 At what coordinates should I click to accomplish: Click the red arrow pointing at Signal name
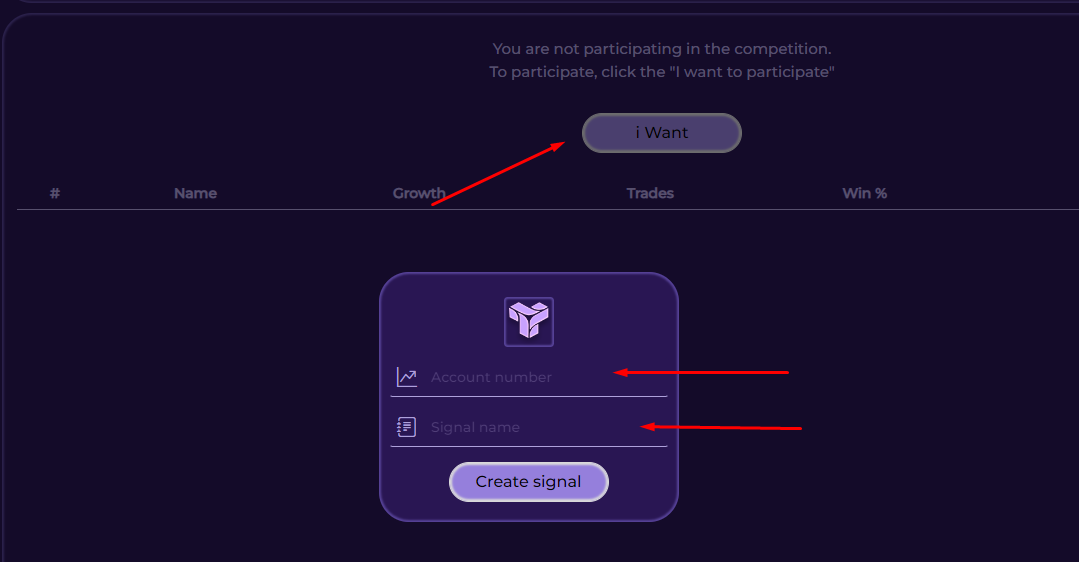tap(722, 427)
